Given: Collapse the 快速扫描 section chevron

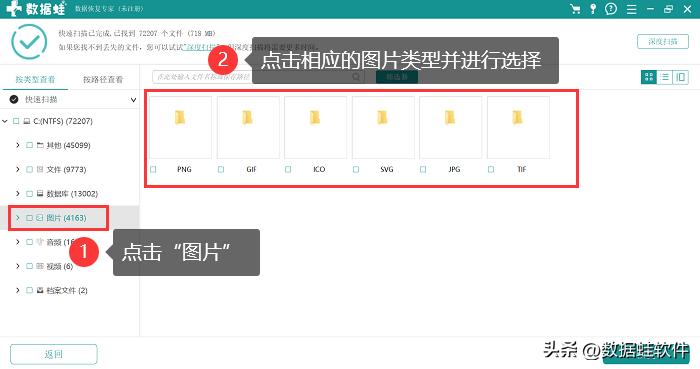Looking at the screenshot, I should 133,100.
